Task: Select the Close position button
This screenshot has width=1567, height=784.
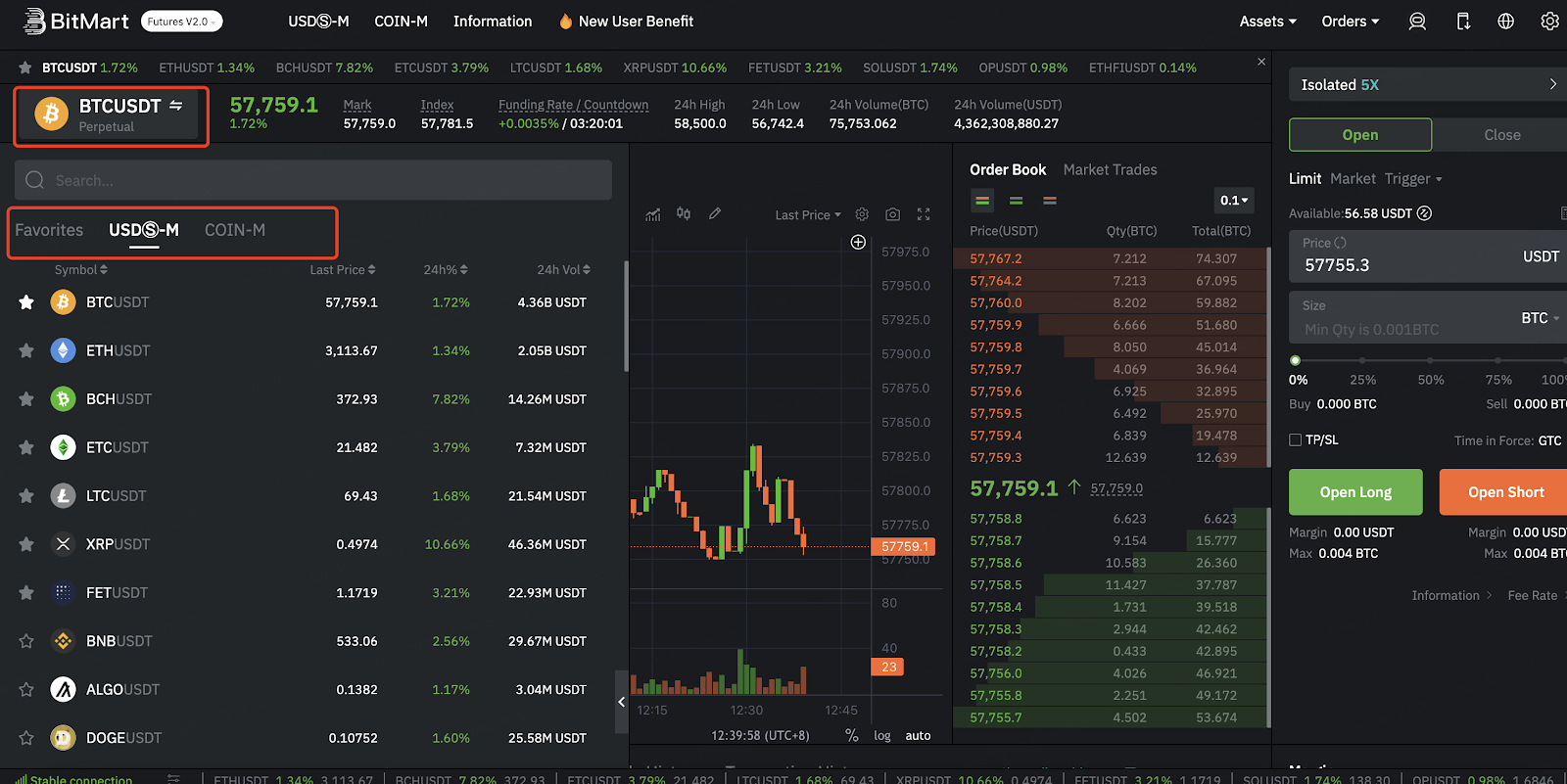Action: [1501, 135]
